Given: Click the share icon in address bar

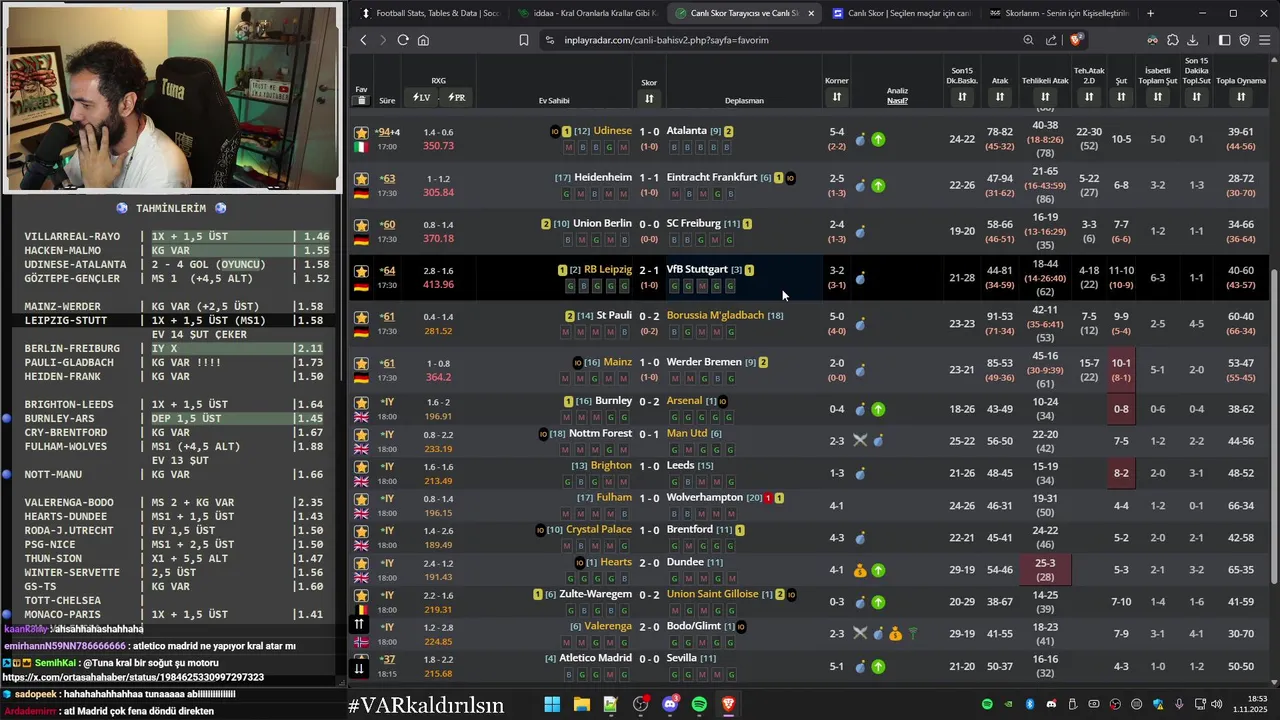Looking at the screenshot, I should (1051, 40).
